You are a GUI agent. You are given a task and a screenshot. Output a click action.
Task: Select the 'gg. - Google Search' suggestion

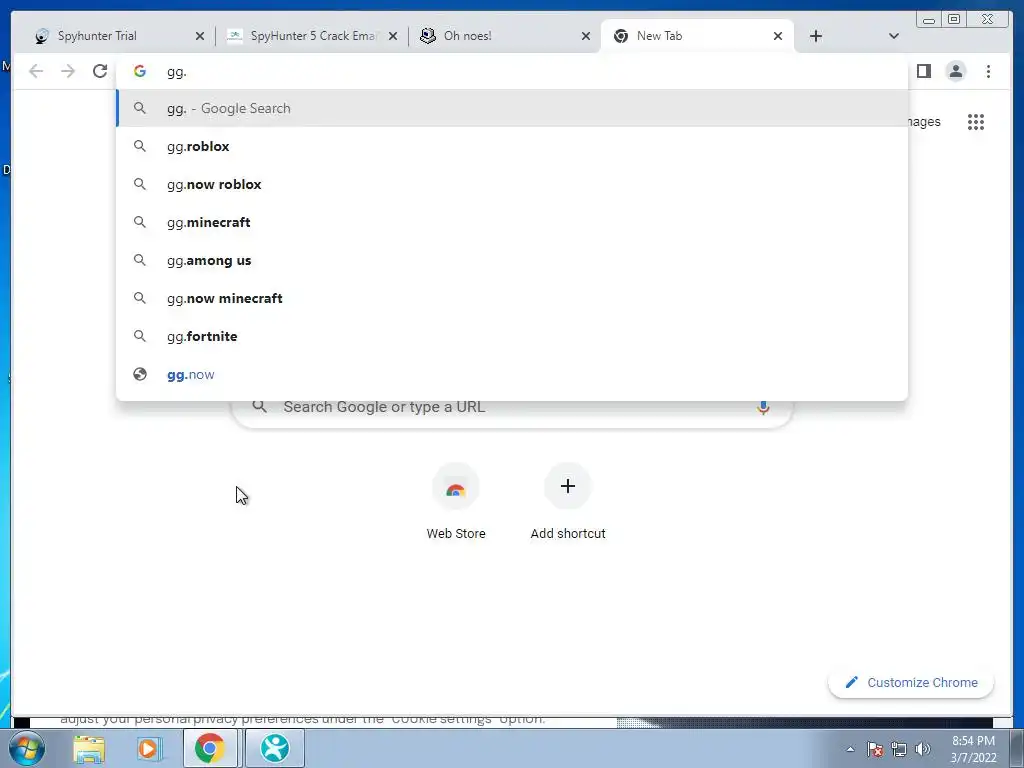tap(512, 108)
